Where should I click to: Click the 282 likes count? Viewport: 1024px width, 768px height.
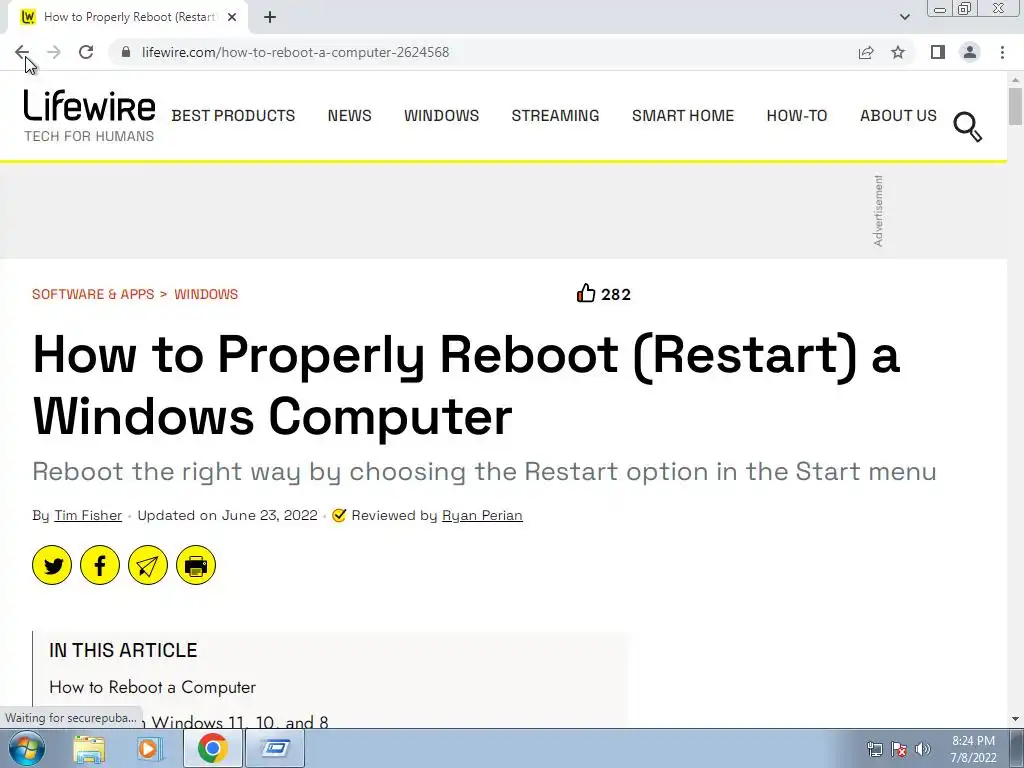click(616, 295)
